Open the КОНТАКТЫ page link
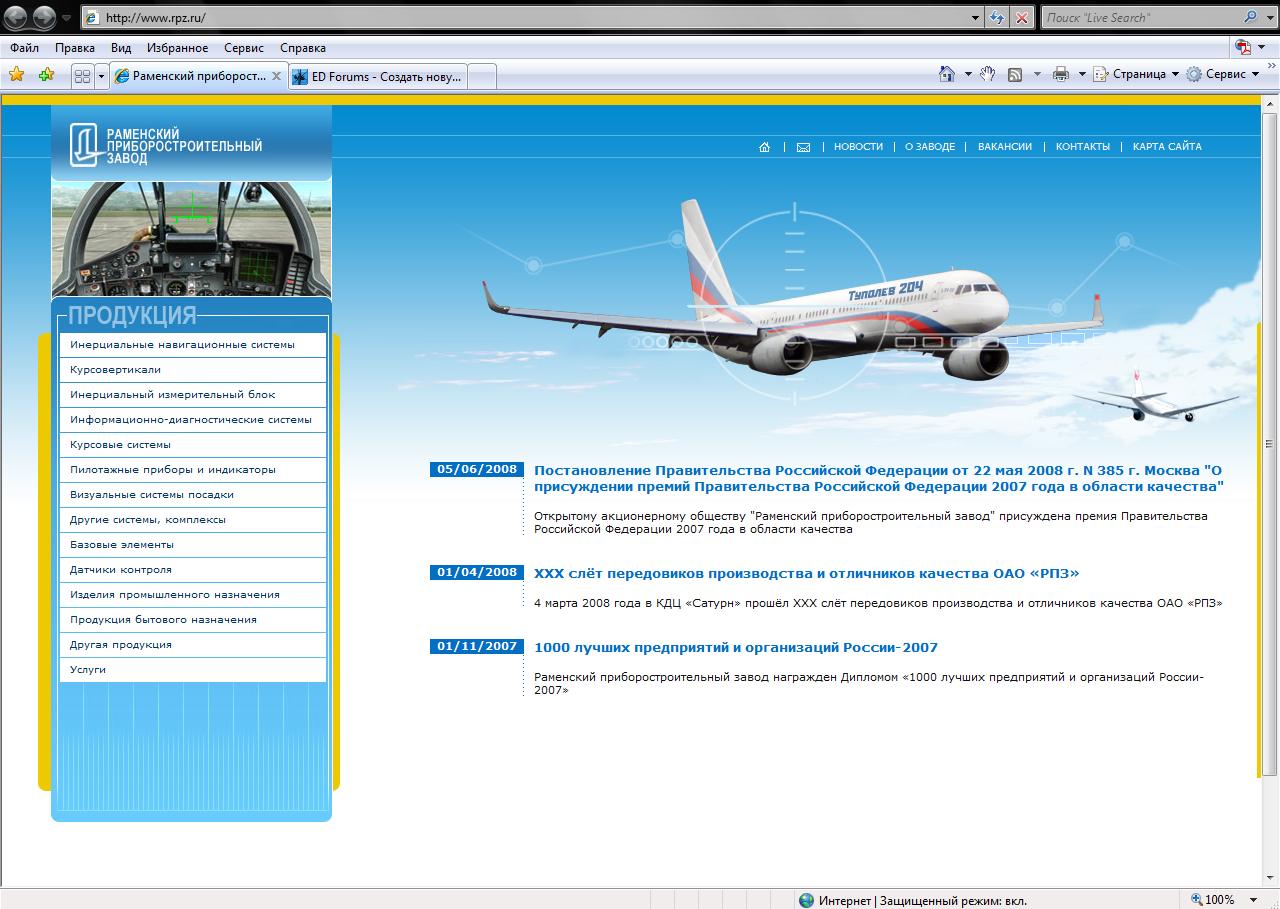Viewport: 1280px width, 909px height. [1083, 147]
